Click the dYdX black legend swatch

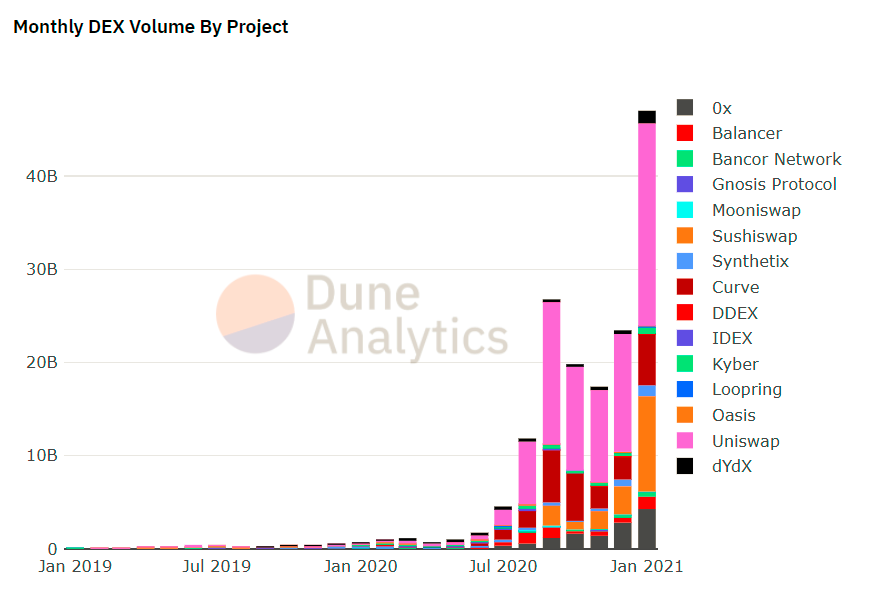[x=684, y=466]
